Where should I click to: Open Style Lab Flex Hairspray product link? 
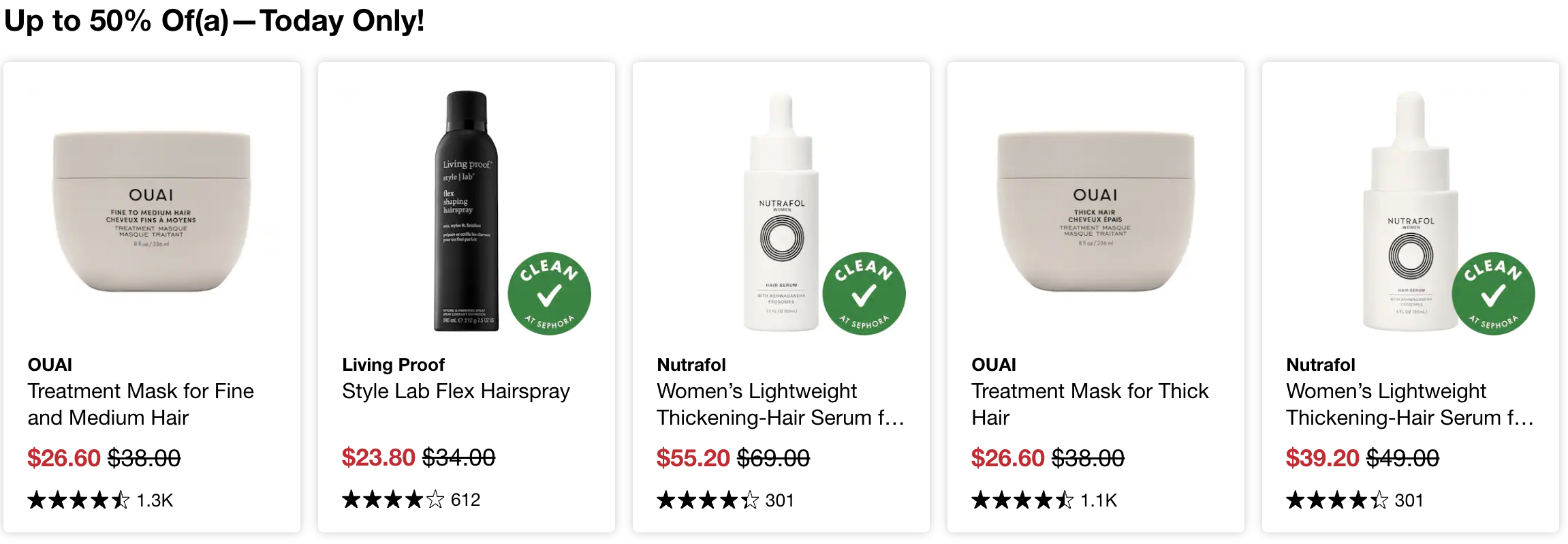pyautogui.click(x=456, y=391)
